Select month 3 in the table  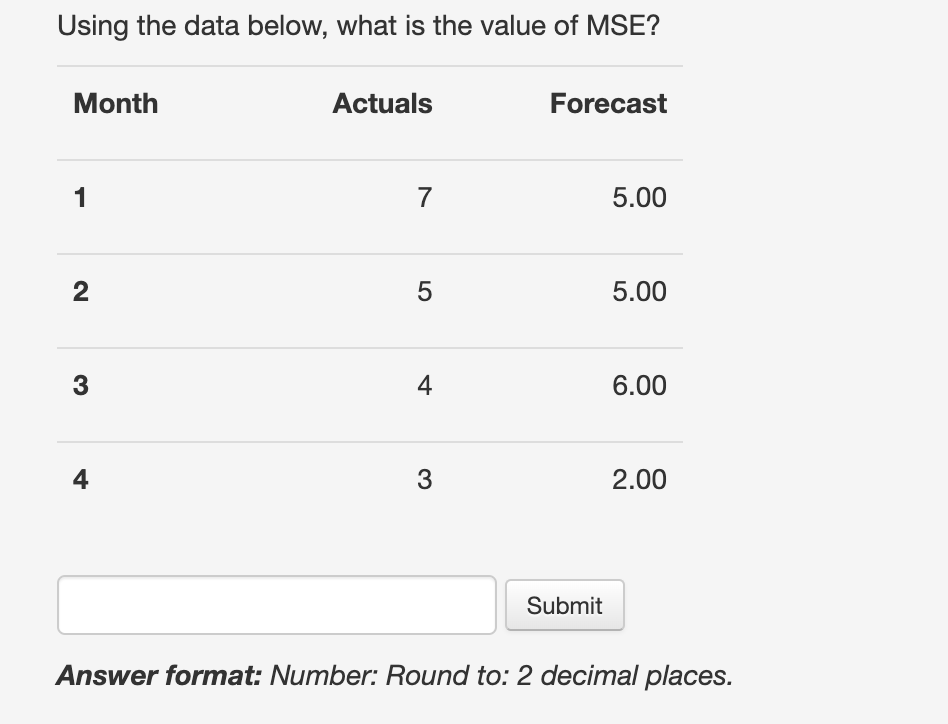tap(80, 385)
